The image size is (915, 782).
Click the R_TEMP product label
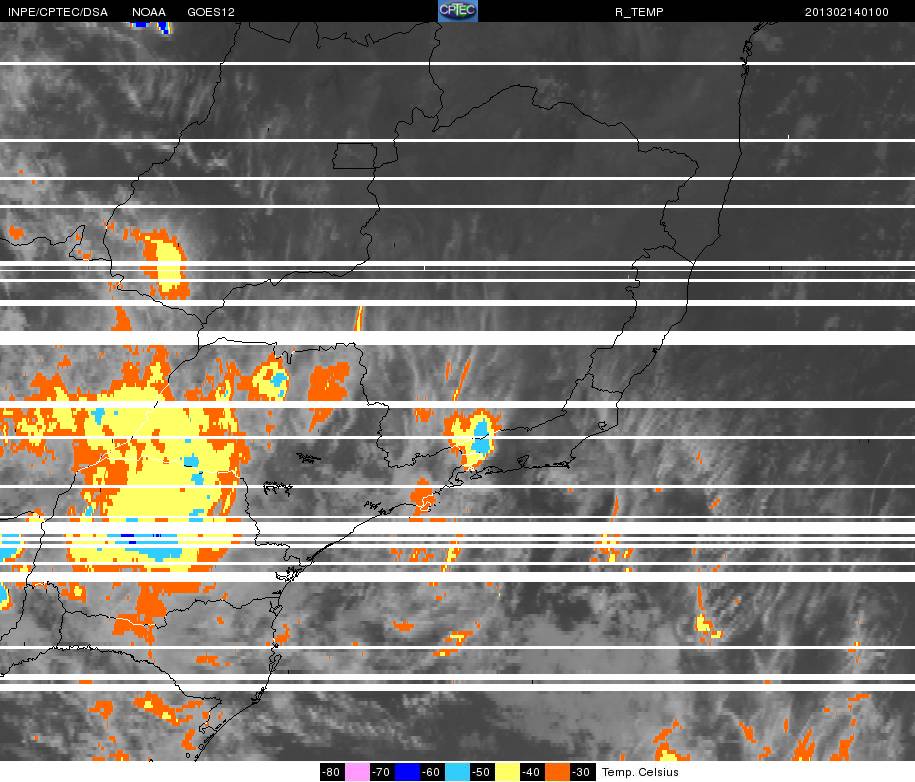click(x=639, y=12)
